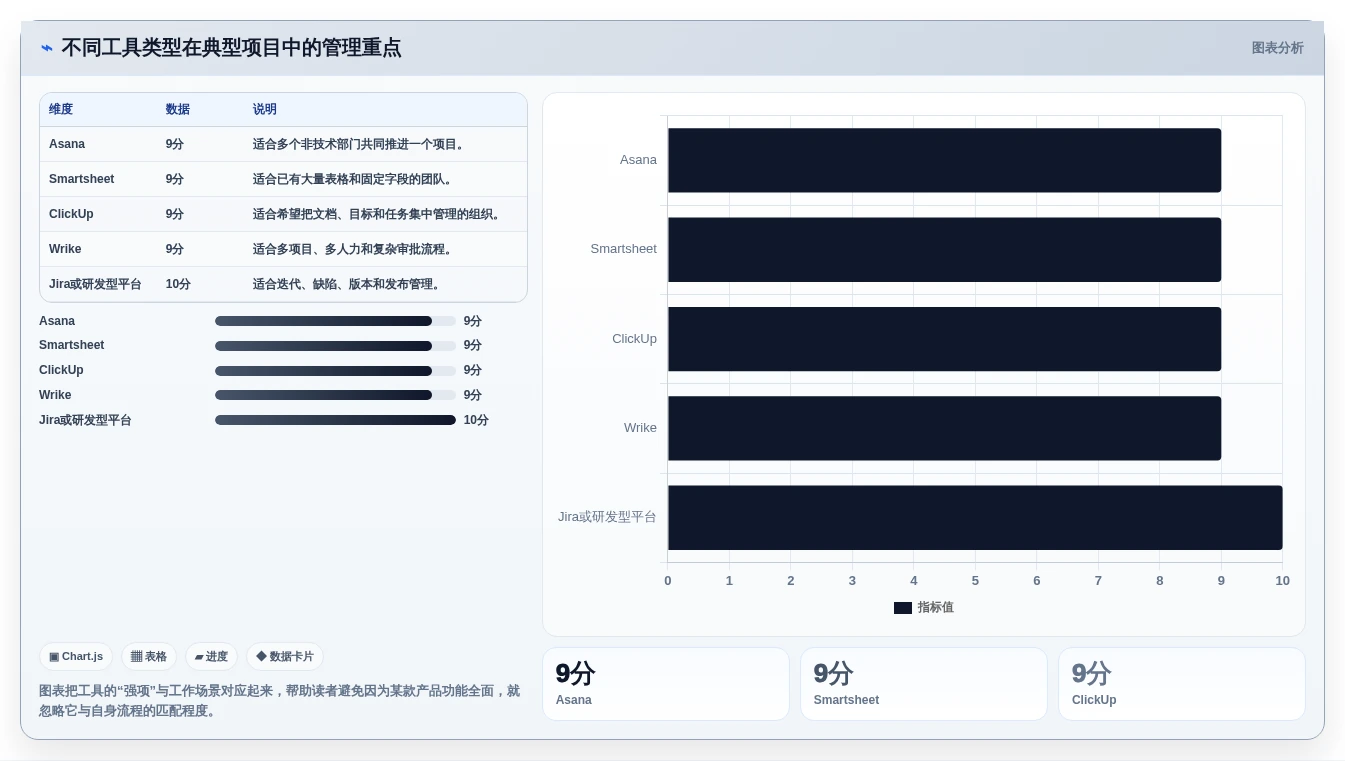Screen dimensions: 1345x761
Task: Click 适合多项目、多人力和复杂审批流程。
Action: click(x=354, y=249)
